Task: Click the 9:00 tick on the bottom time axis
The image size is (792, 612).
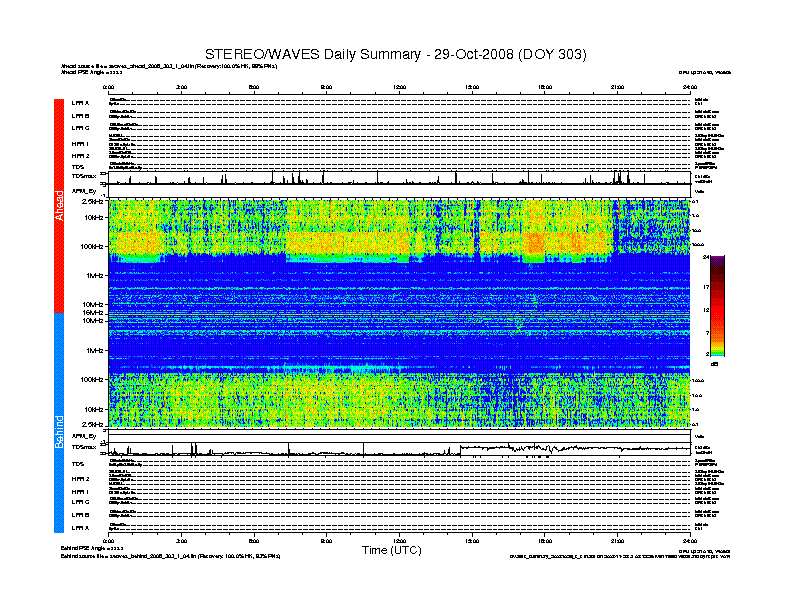Action: [327, 541]
